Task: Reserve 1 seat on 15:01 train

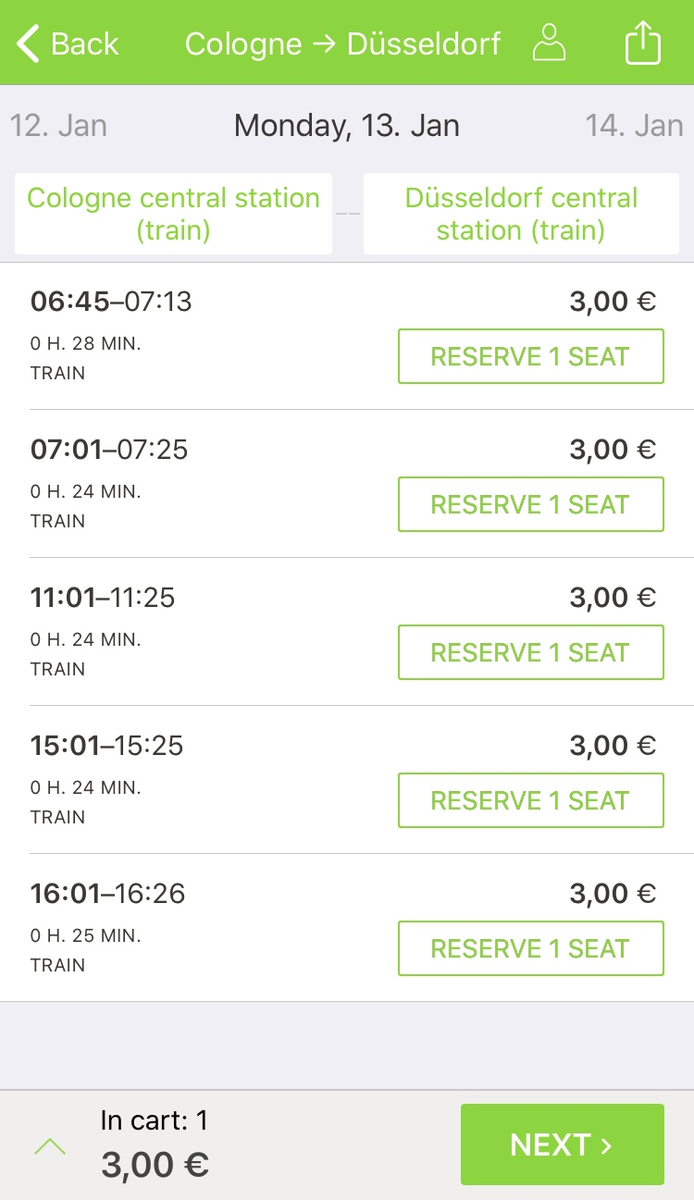Action: point(531,800)
